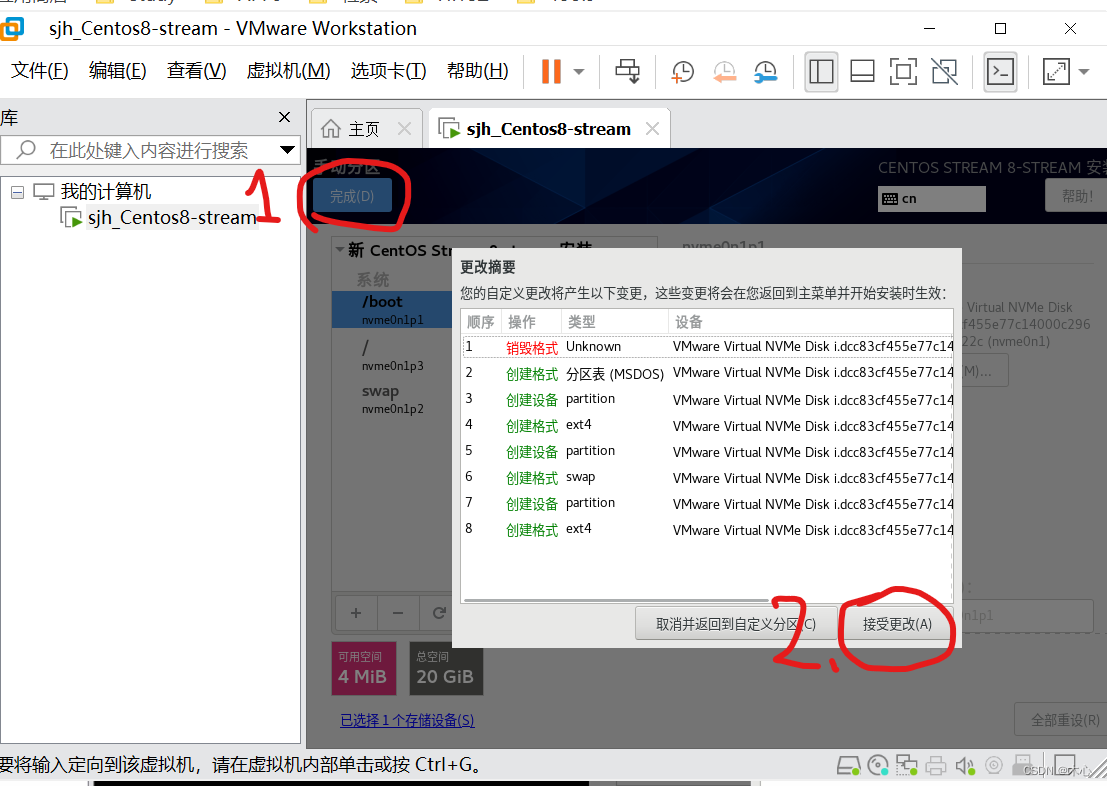The width and height of the screenshot is (1107, 786).
Task: Click the sound card status icon
Action: tap(964, 766)
